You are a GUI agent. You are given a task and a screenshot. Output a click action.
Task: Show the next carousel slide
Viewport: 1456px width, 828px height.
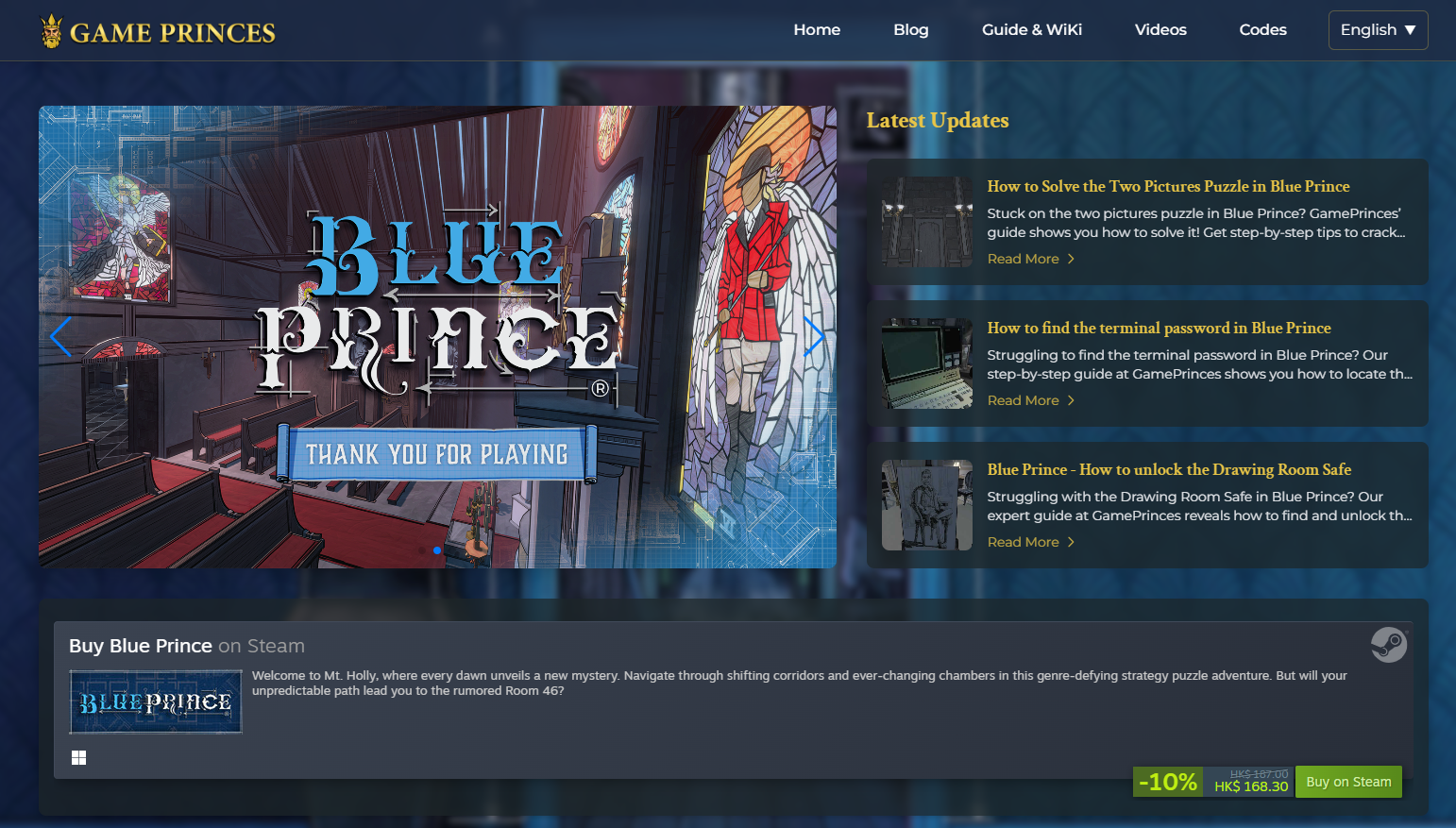tap(814, 337)
